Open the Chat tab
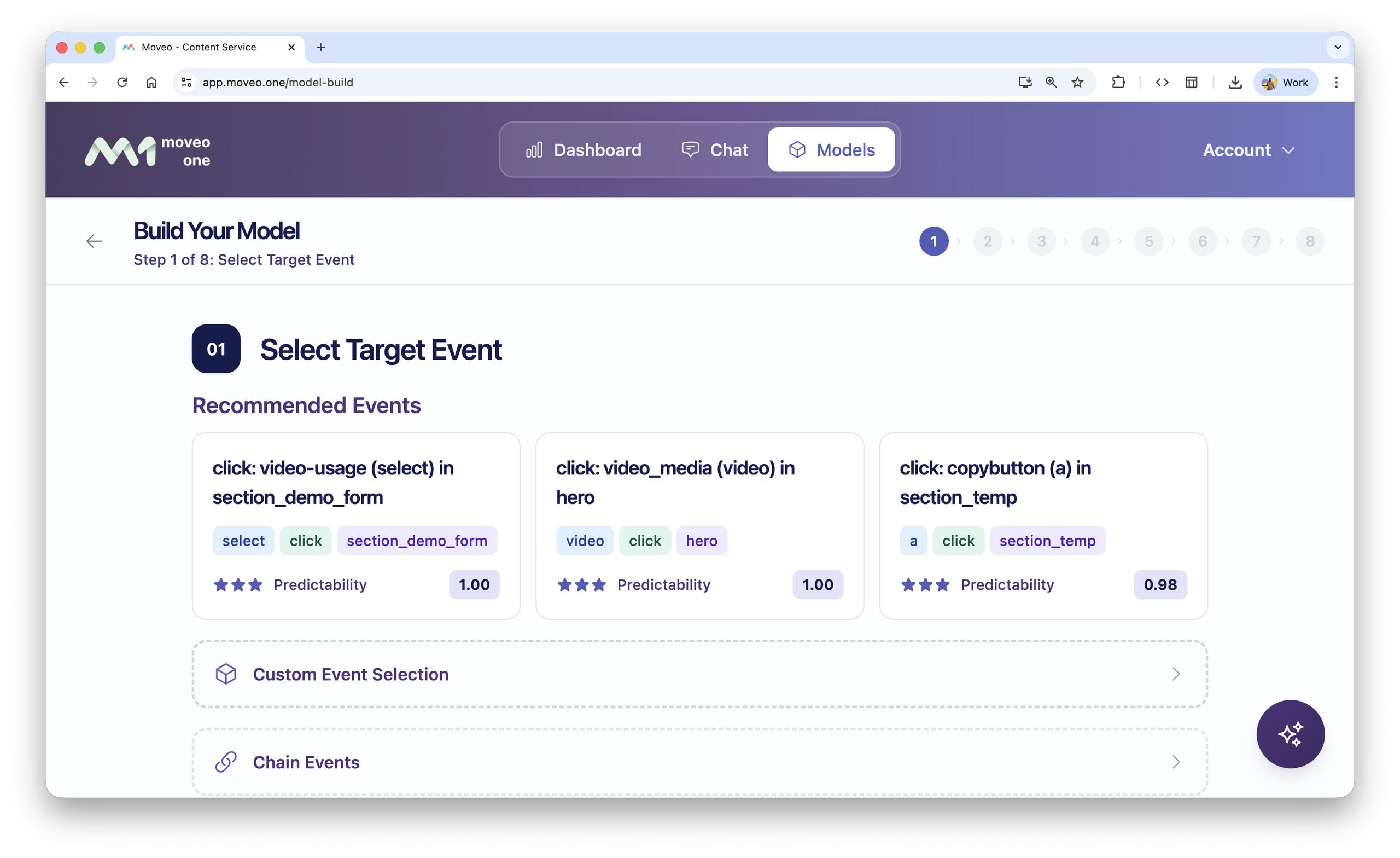Image resolution: width=1400 pixels, height=858 pixels. pyautogui.click(x=715, y=150)
